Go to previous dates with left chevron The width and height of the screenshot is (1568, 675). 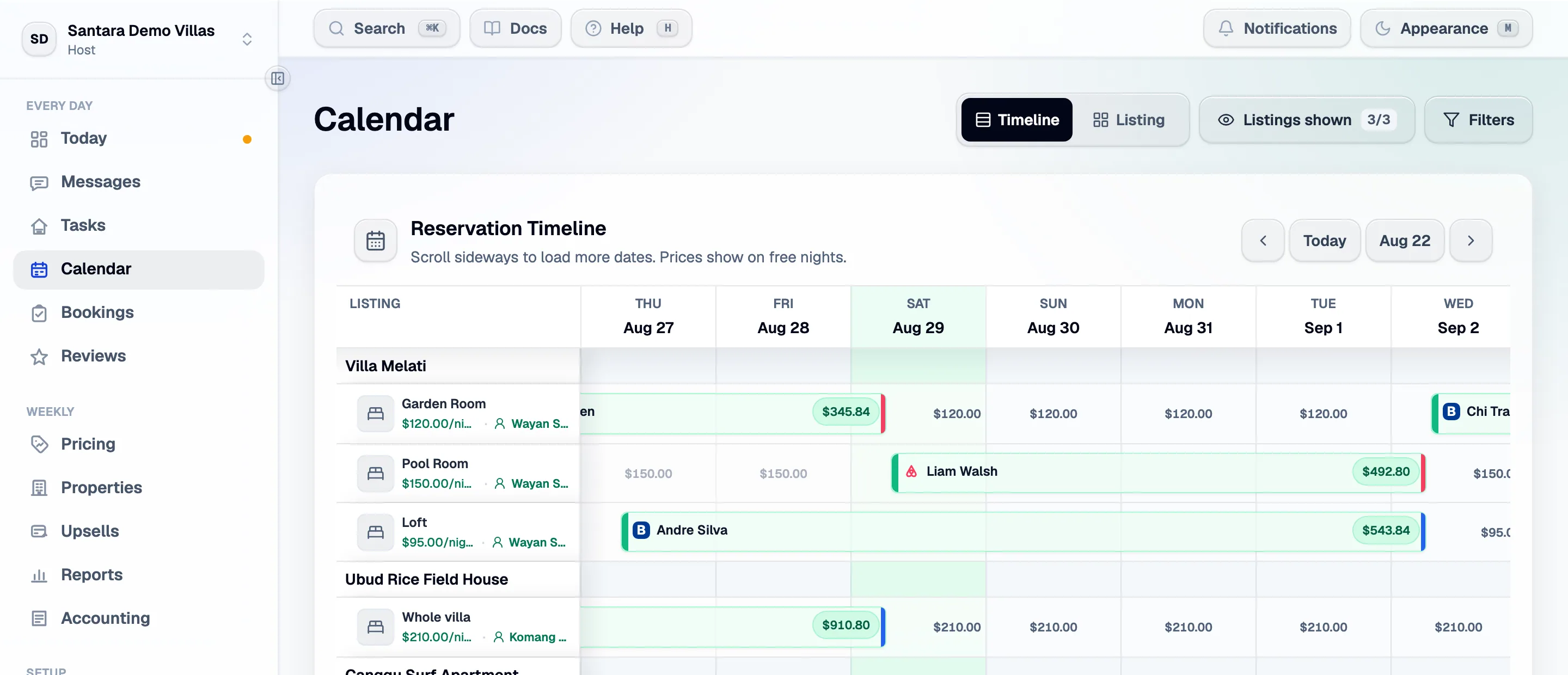(1263, 241)
